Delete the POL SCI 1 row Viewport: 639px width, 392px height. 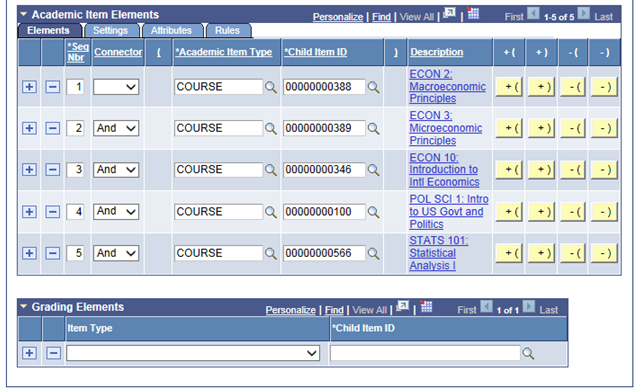[x=53, y=212]
